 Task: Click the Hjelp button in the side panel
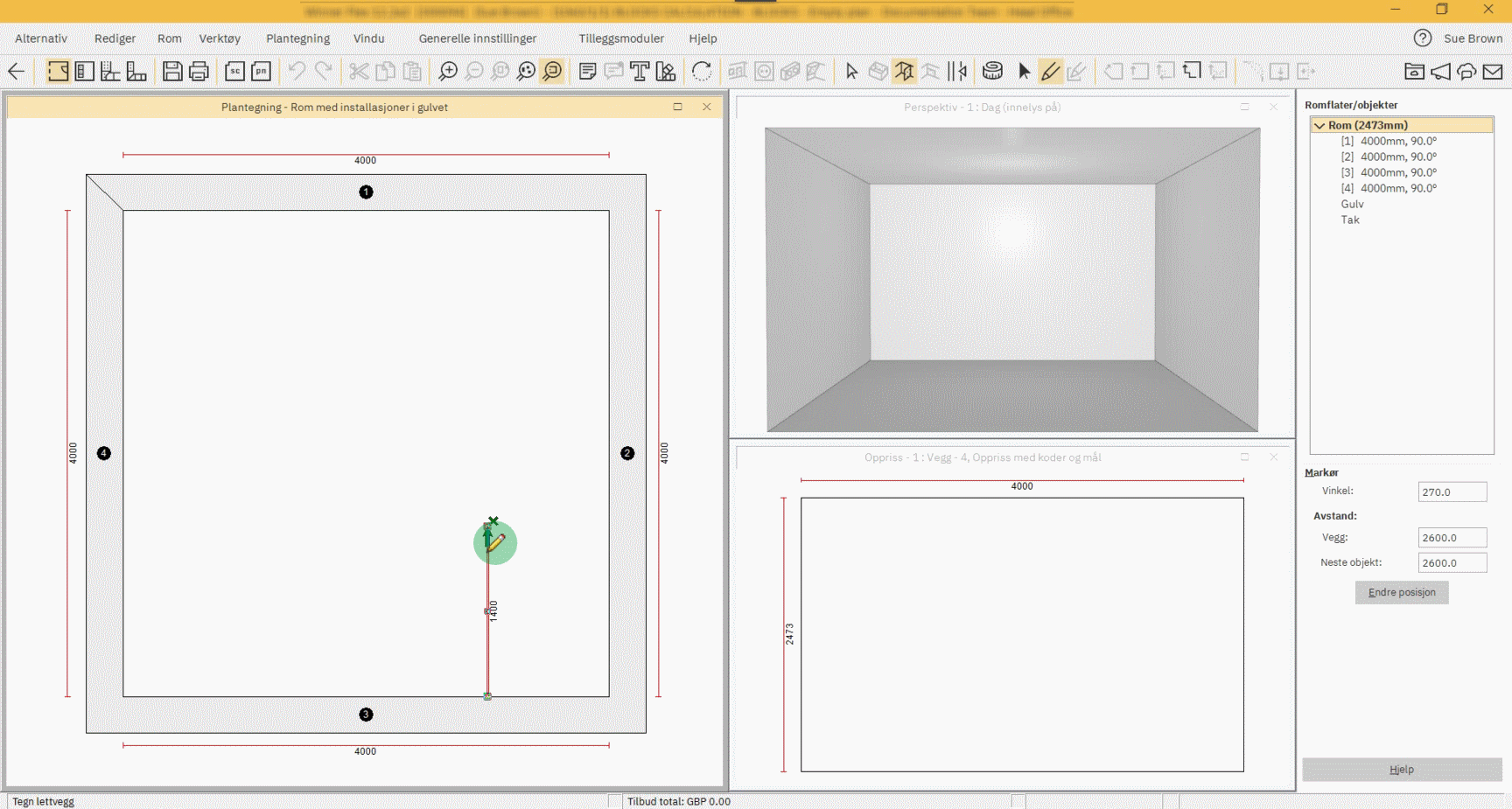pos(1402,770)
